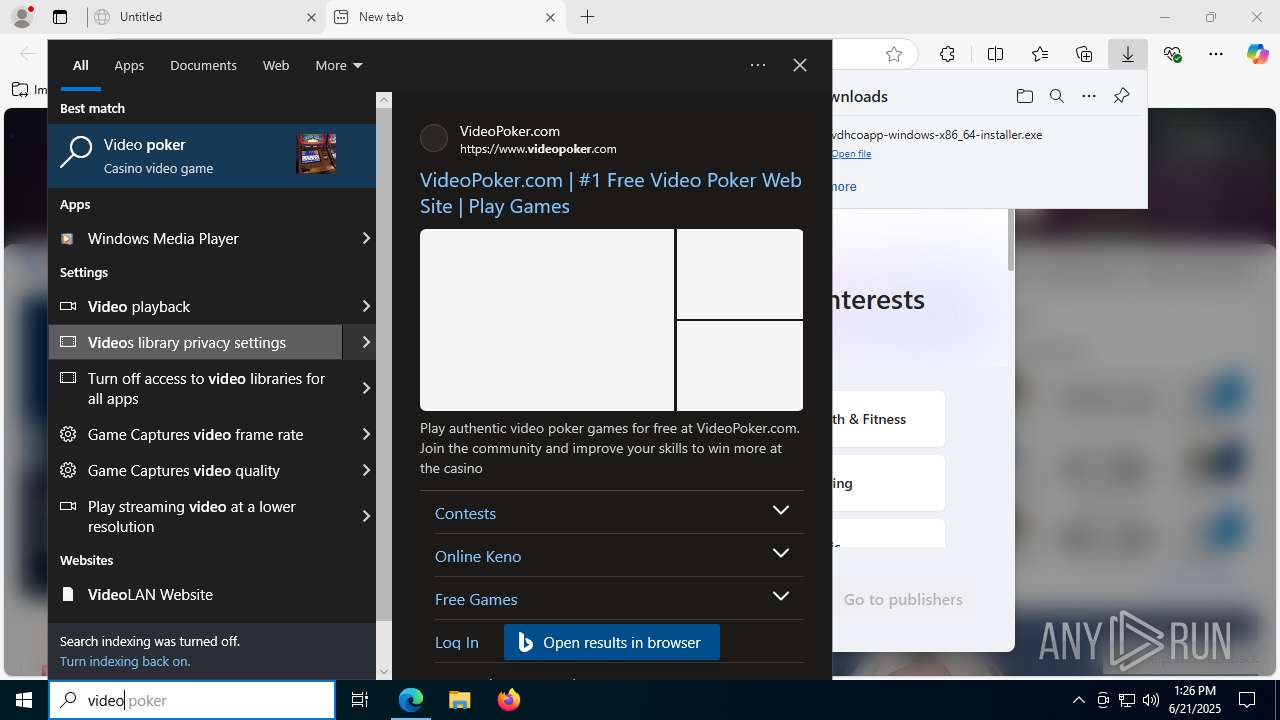Click the taskbar search input field
Viewport: 1280px width, 720px height.
coord(192,700)
